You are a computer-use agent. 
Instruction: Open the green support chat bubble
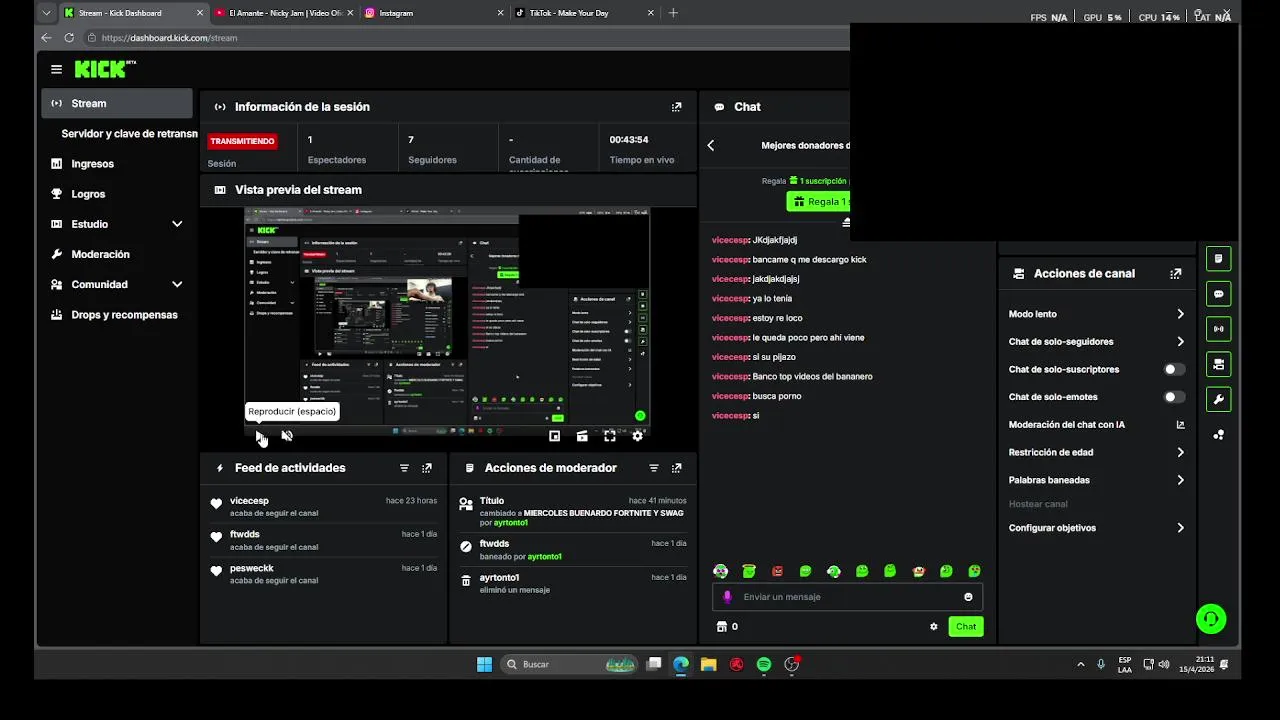1211,619
